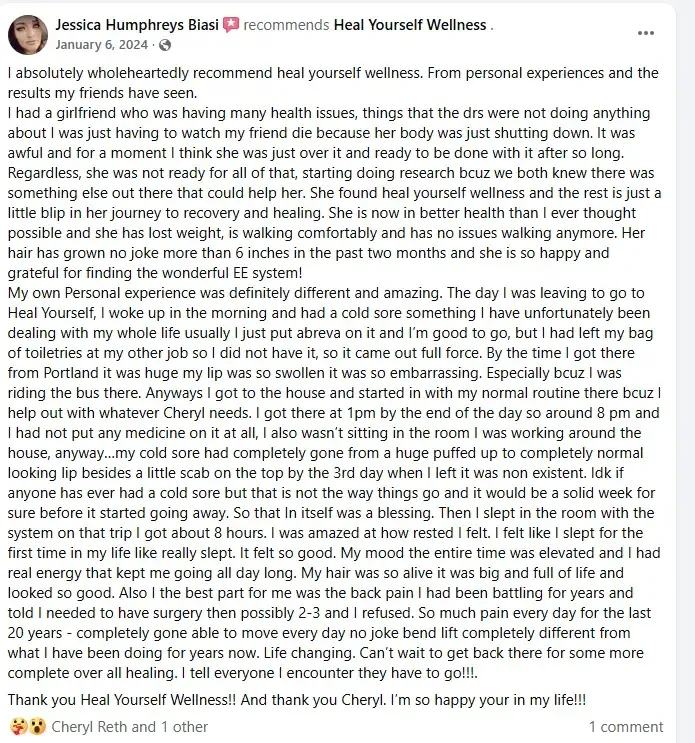Click the wow face reaction emoji
695x743 pixels.
click(37, 726)
